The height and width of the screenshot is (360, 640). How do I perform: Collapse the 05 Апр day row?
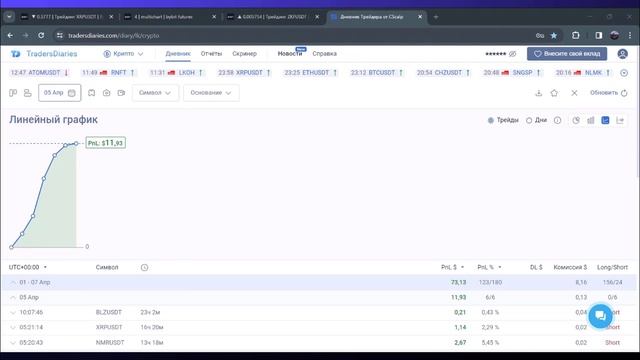[x=13, y=298]
